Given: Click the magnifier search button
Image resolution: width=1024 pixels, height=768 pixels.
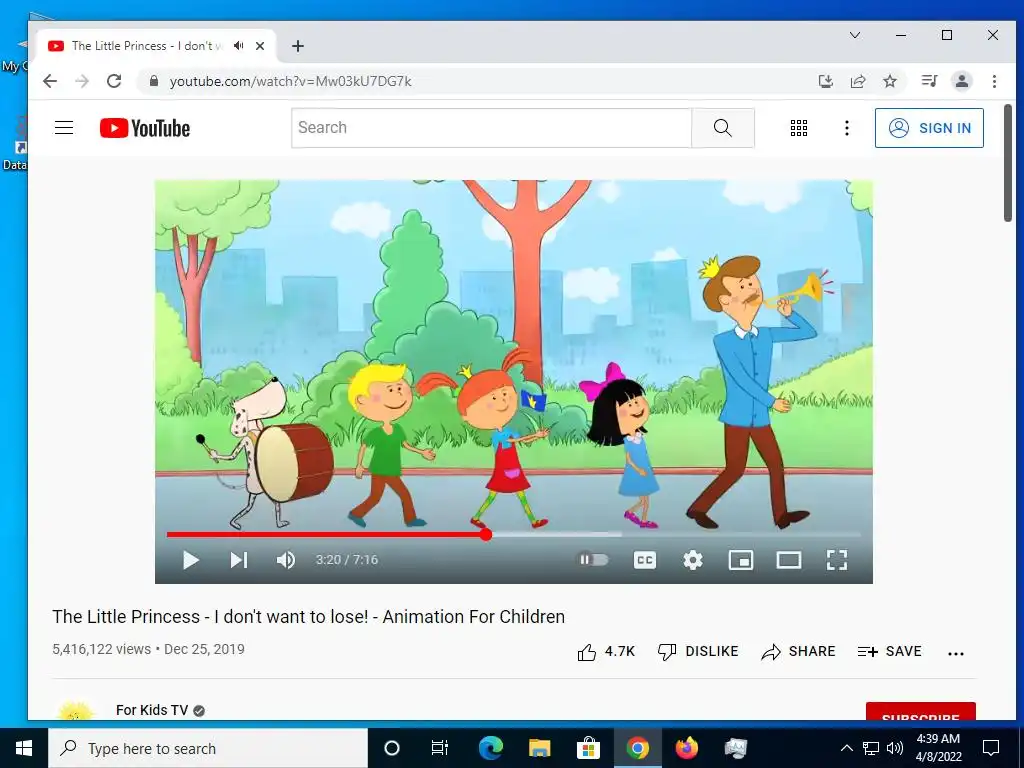Looking at the screenshot, I should pos(723,128).
